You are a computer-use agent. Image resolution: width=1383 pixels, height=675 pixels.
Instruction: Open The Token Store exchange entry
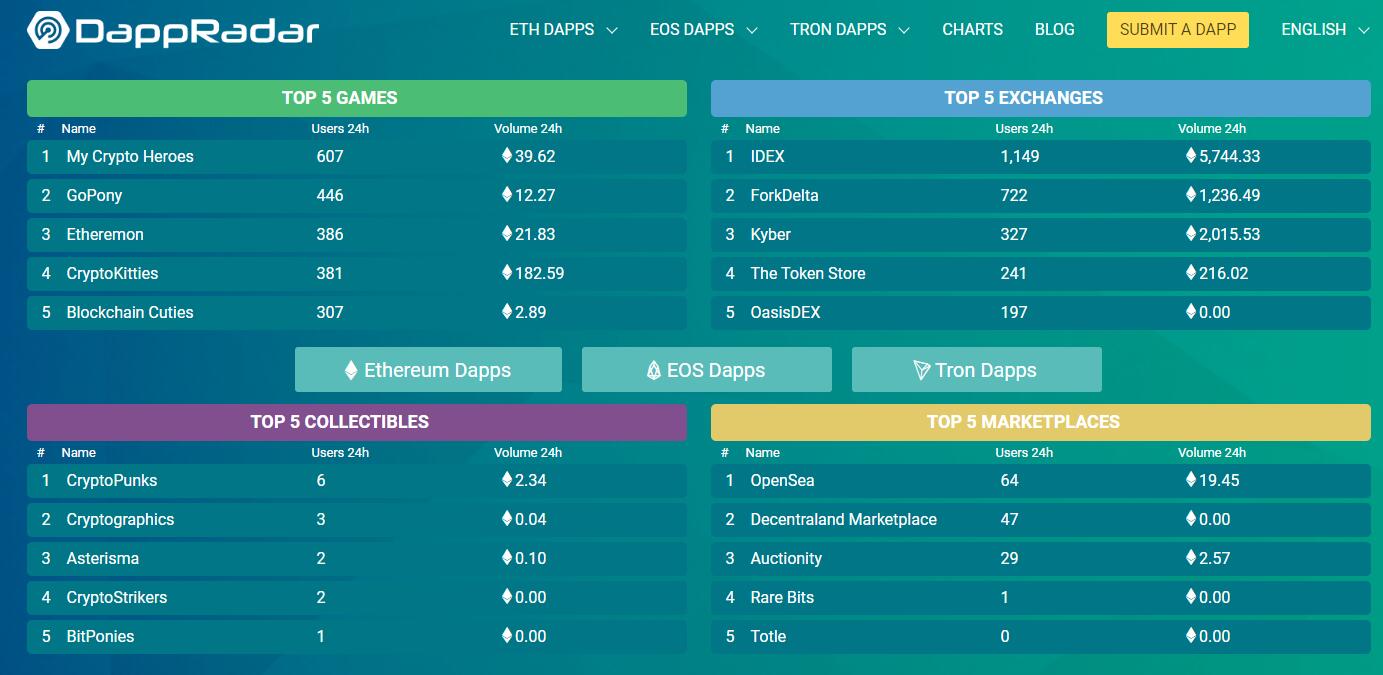tap(1041, 274)
